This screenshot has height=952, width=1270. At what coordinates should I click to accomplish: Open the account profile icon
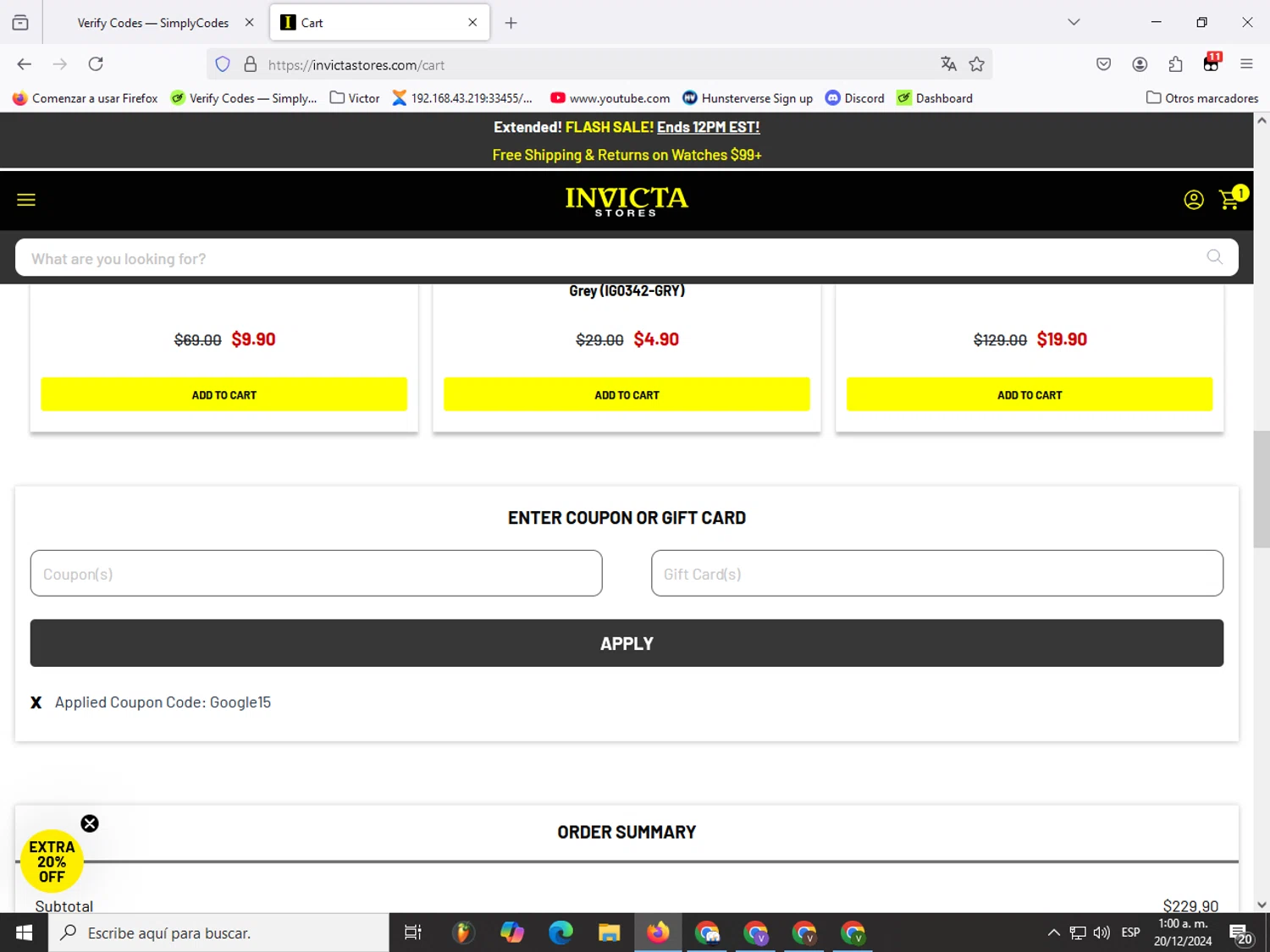click(1194, 200)
